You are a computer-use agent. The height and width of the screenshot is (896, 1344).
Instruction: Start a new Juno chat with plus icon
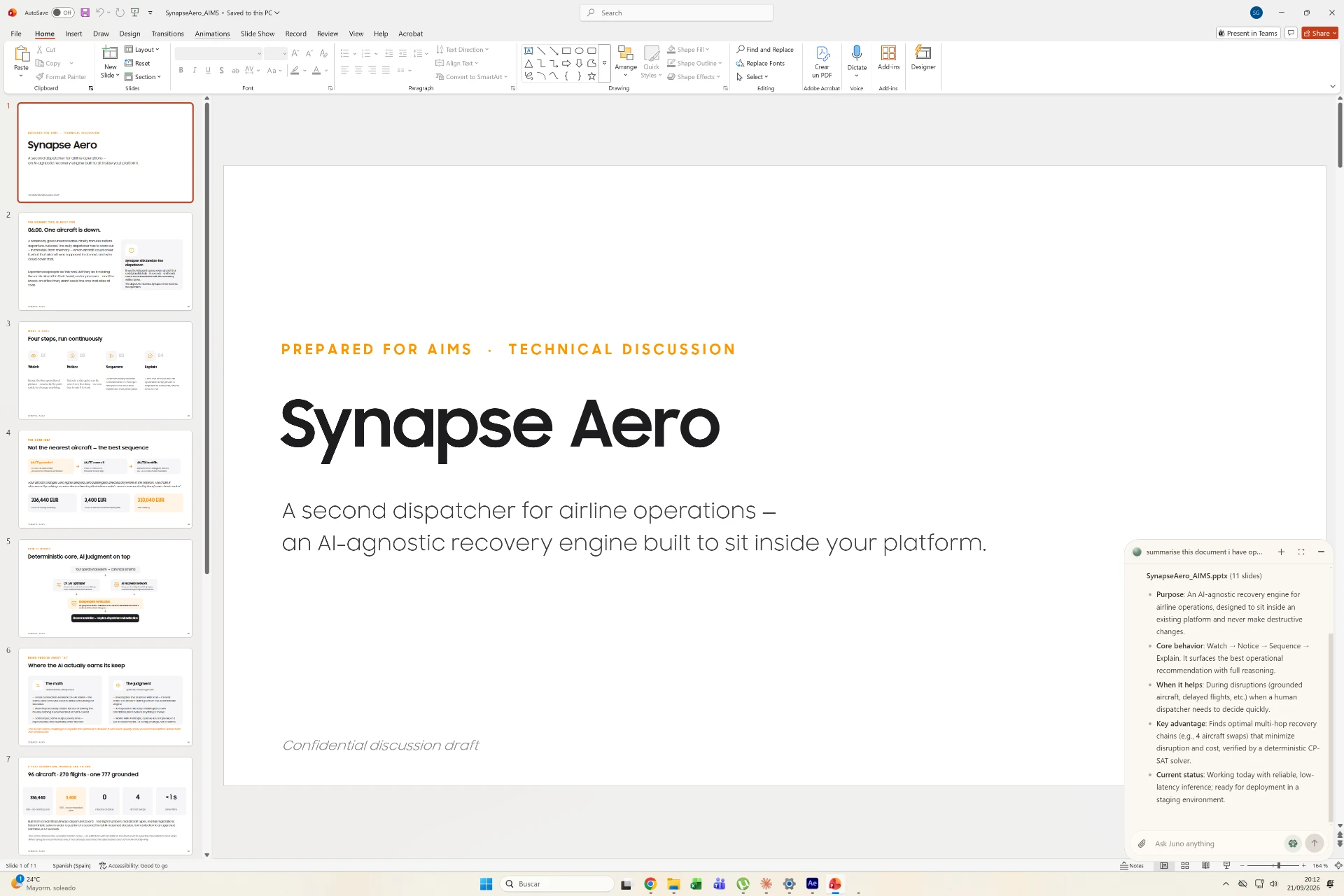pyautogui.click(x=1281, y=552)
